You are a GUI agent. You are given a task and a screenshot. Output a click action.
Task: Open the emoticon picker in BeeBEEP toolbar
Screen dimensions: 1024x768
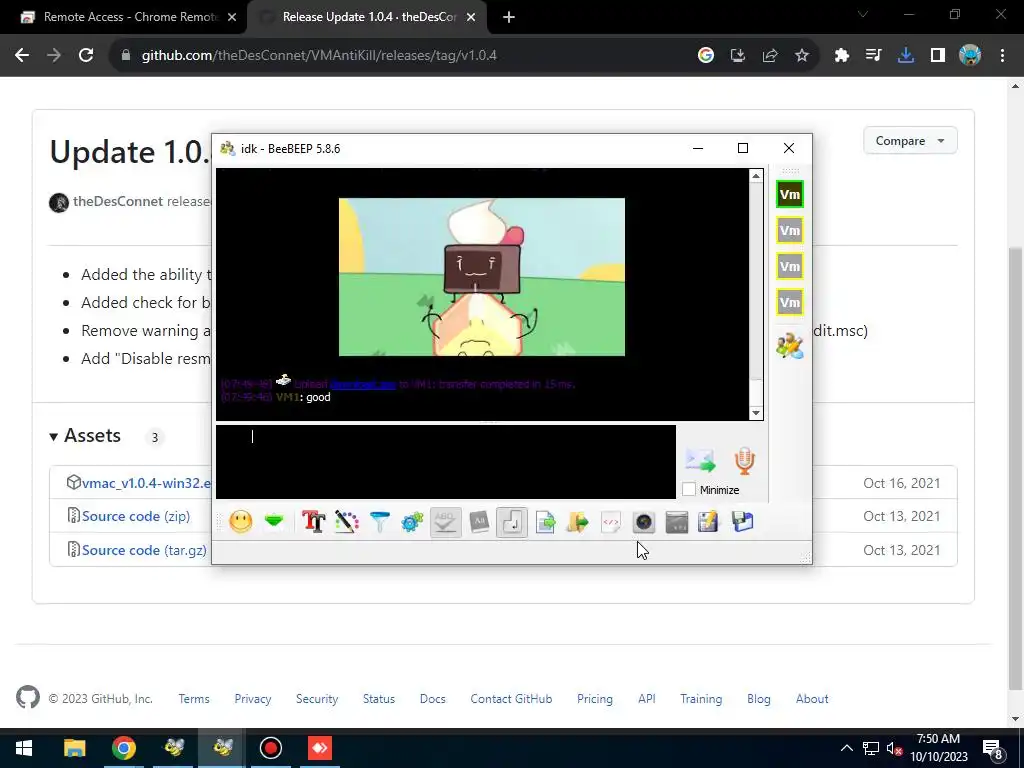coord(240,522)
